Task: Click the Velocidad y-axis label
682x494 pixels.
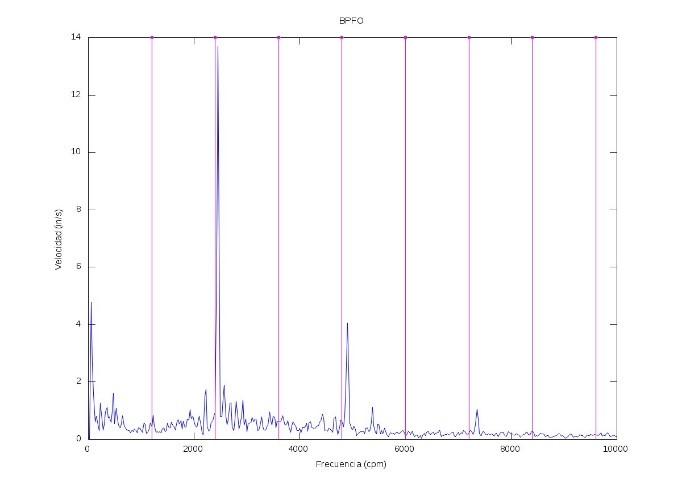Action: pyautogui.click(x=59, y=240)
